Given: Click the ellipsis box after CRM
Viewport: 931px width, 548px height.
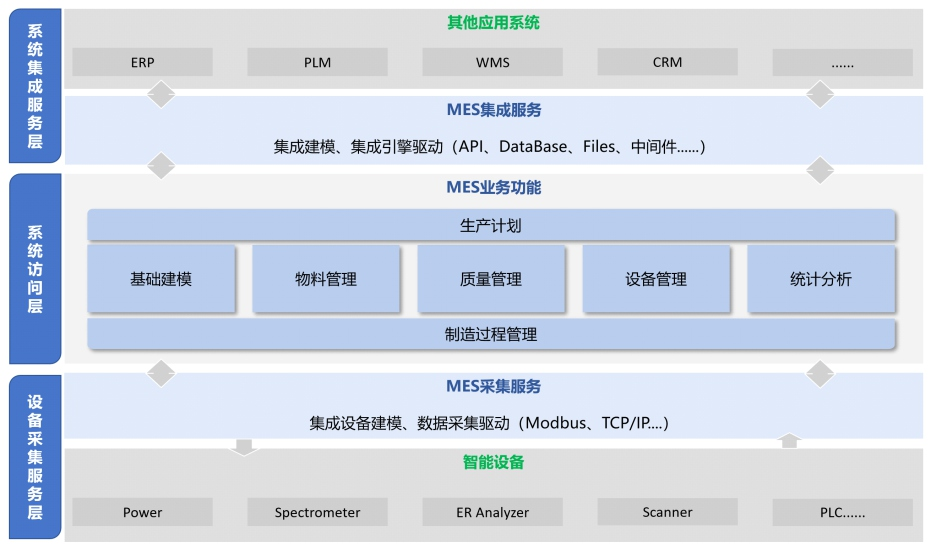Looking at the screenshot, I should (x=843, y=62).
